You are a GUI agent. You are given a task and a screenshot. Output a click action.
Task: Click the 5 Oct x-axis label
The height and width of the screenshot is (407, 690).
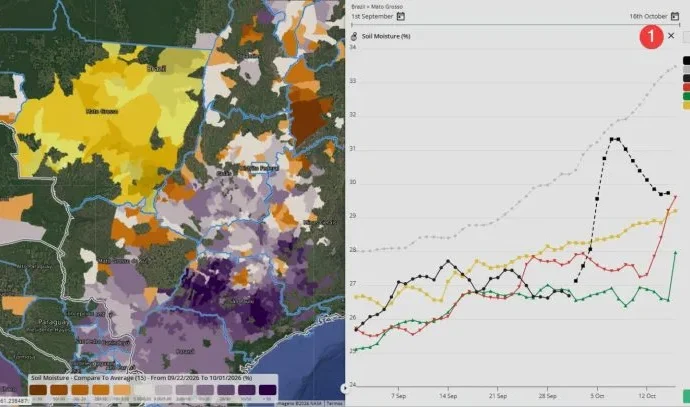tap(597, 396)
